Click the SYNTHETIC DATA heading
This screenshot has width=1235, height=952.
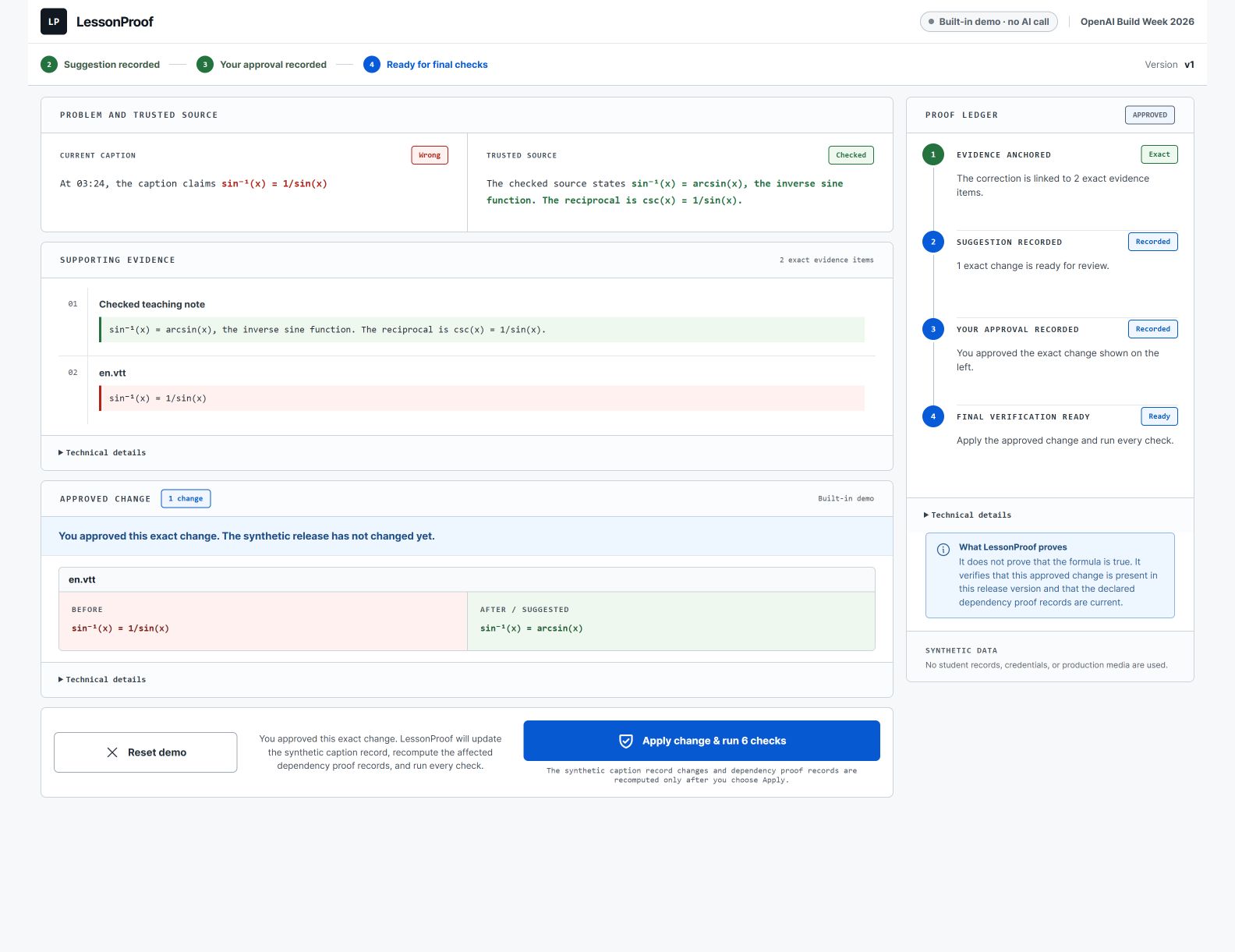pyautogui.click(x=961, y=650)
